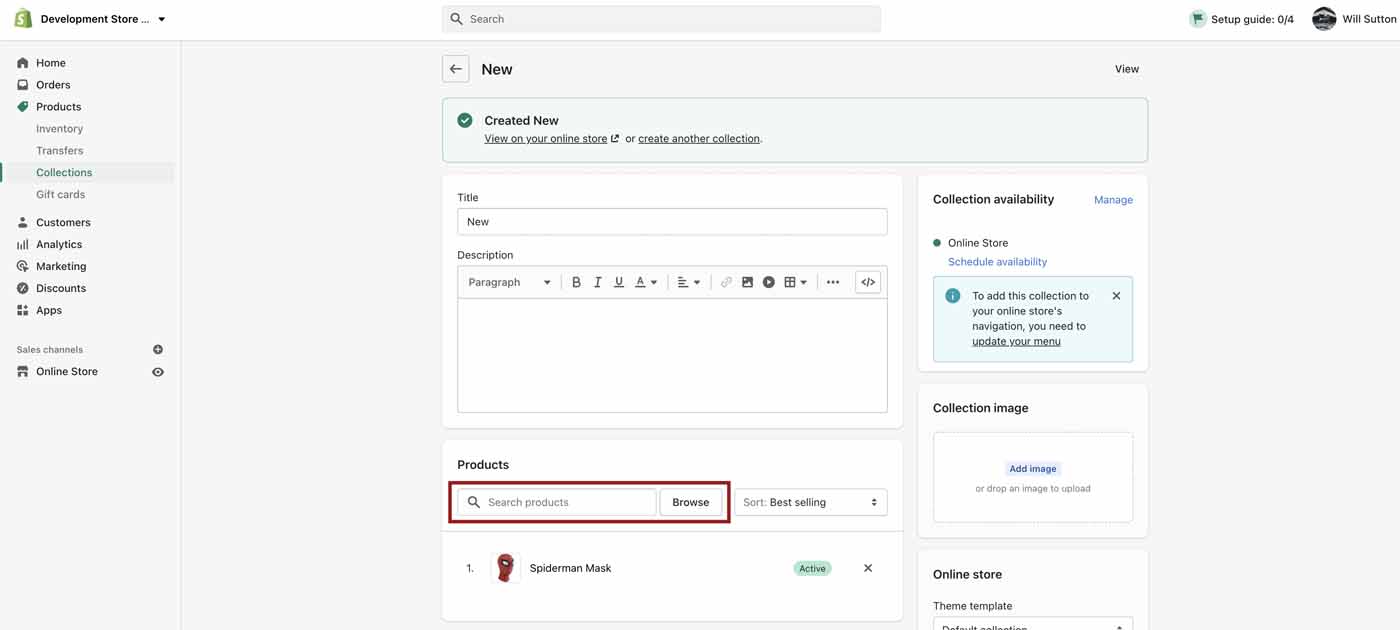Screen dimensions: 1400x630
Task: Open Customers in sidebar
Action: click(63, 223)
